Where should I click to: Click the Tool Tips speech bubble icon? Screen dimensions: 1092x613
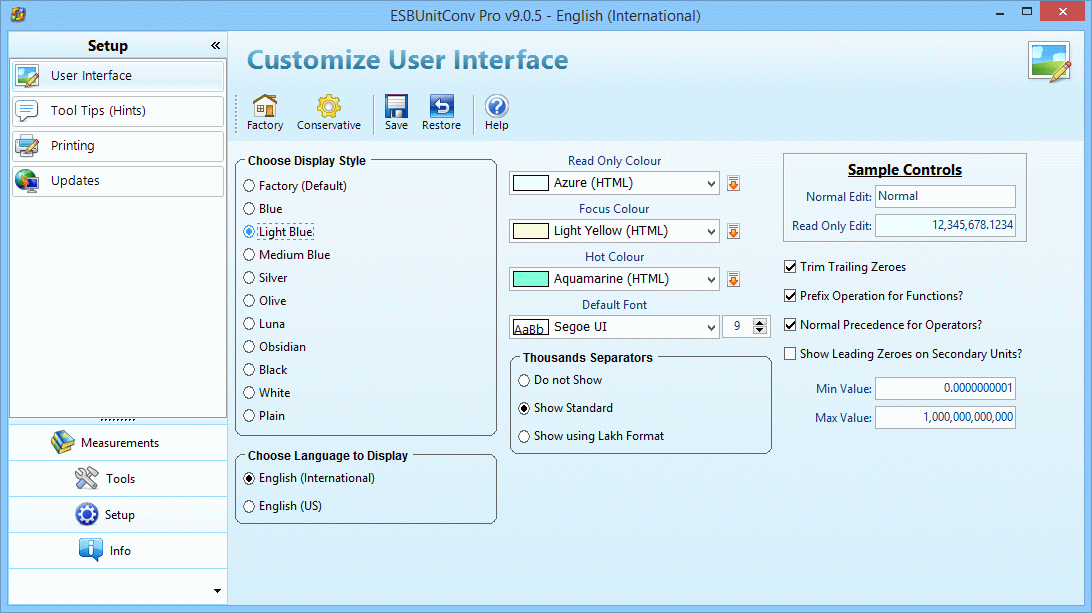(27, 111)
